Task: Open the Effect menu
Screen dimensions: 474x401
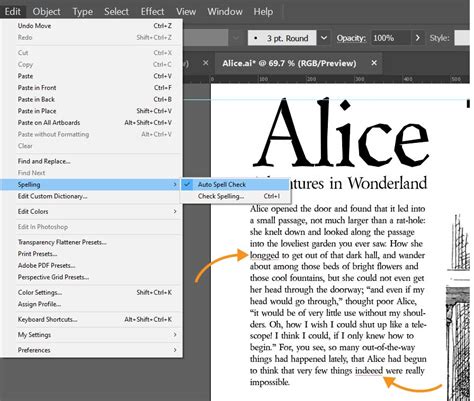Action: (152, 11)
